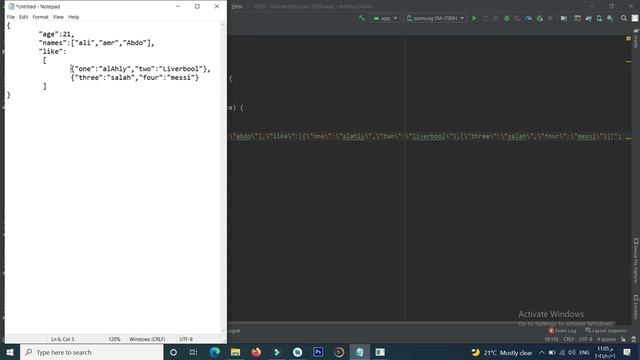Click line with "three":"salah" in Notepad
Image resolution: width=640 pixels, height=360 pixels.
pyautogui.click(x=135, y=78)
